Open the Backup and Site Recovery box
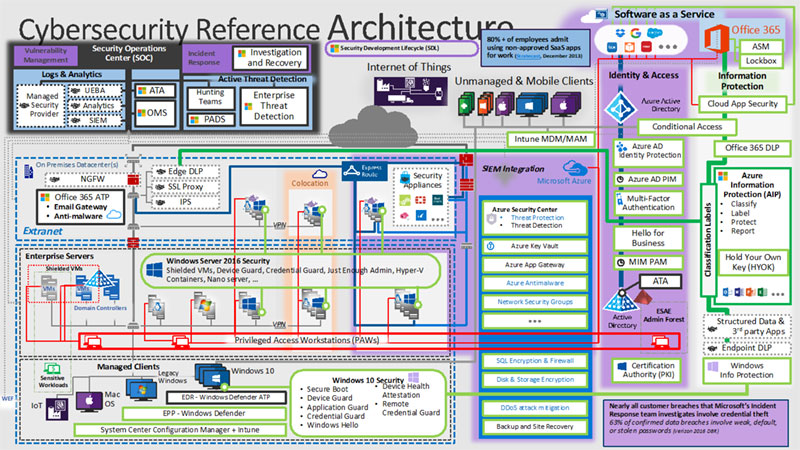The image size is (800, 450). click(x=534, y=427)
